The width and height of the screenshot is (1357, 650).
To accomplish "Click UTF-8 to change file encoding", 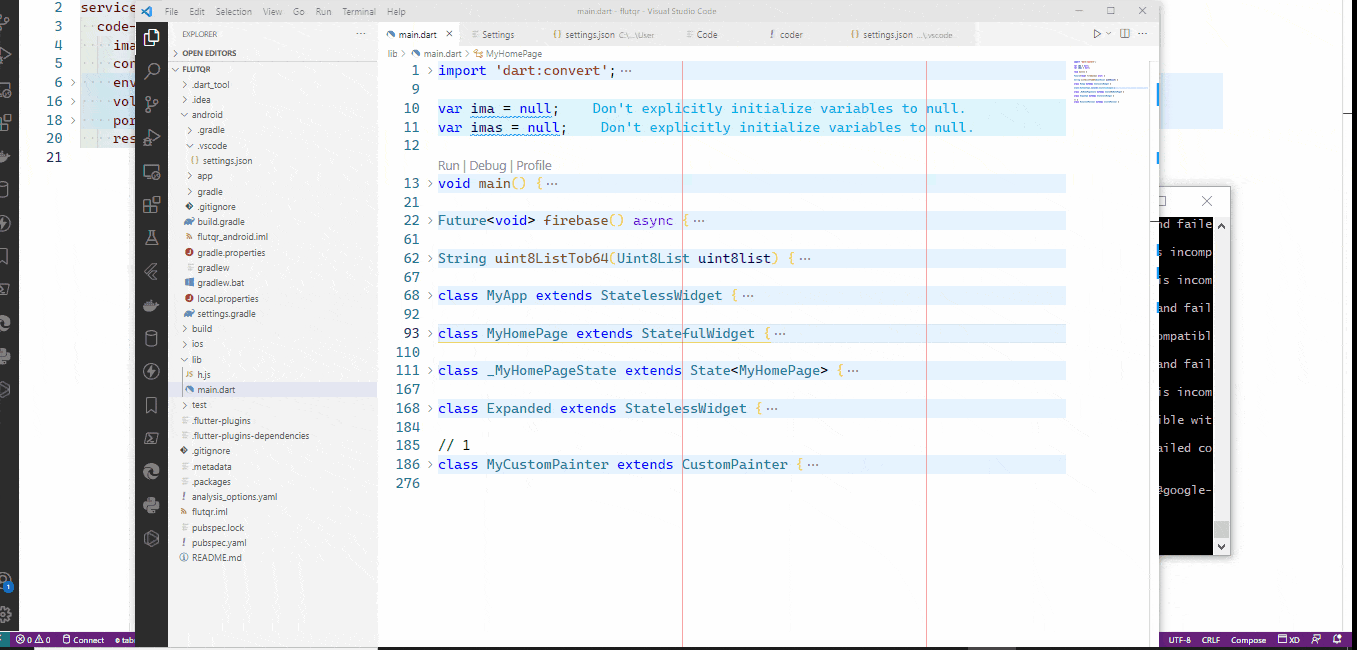I will click(x=1179, y=640).
